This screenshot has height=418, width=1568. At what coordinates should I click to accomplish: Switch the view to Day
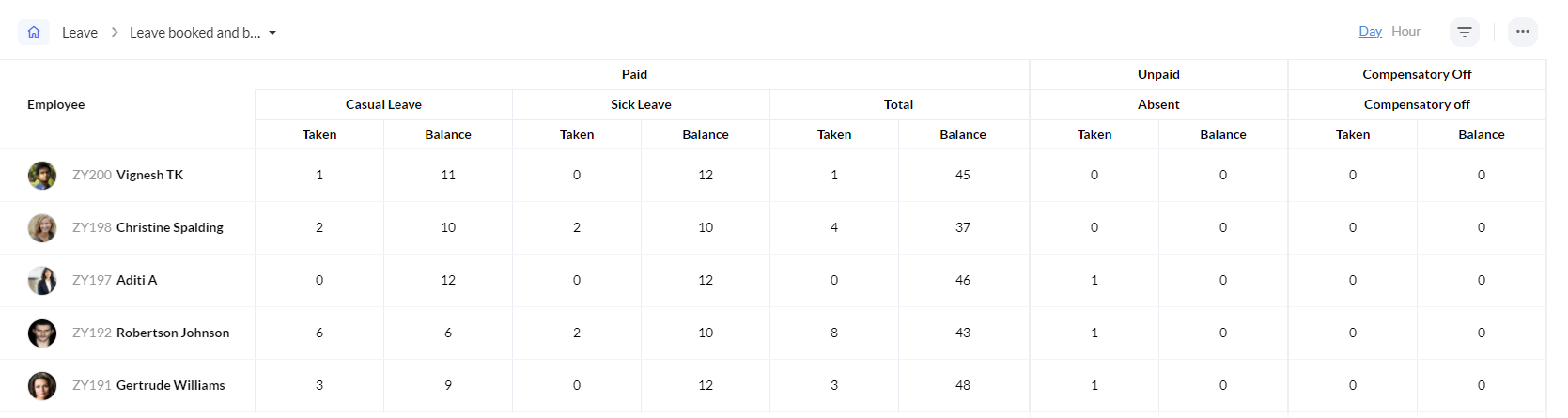1370,32
